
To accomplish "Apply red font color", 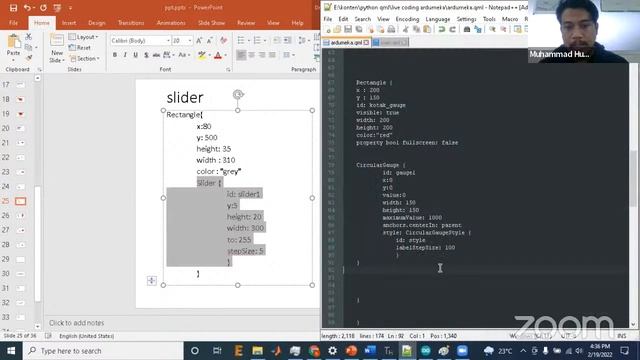I will pos(218,55).
